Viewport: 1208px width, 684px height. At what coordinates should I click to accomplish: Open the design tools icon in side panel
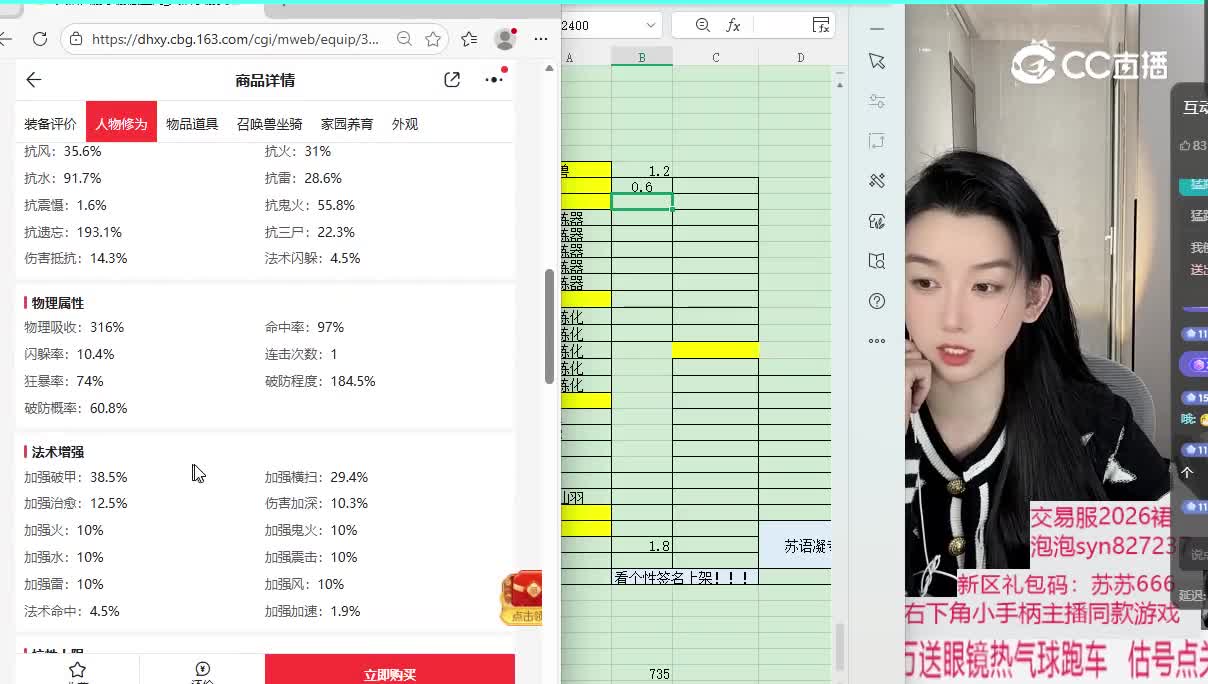tap(877, 181)
